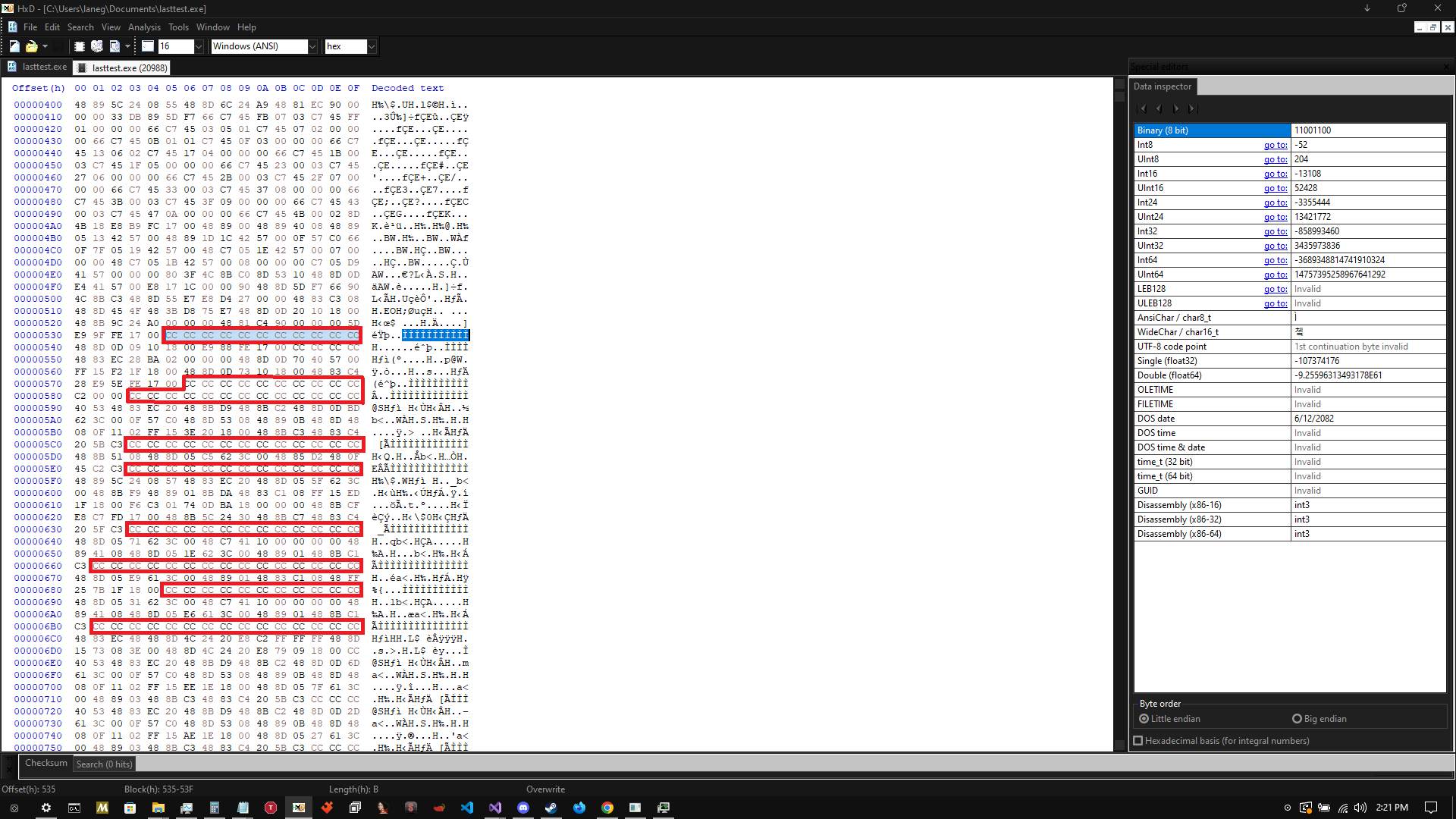Click the Open file folder icon
The height and width of the screenshot is (819, 1456).
pyautogui.click(x=31, y=46)
